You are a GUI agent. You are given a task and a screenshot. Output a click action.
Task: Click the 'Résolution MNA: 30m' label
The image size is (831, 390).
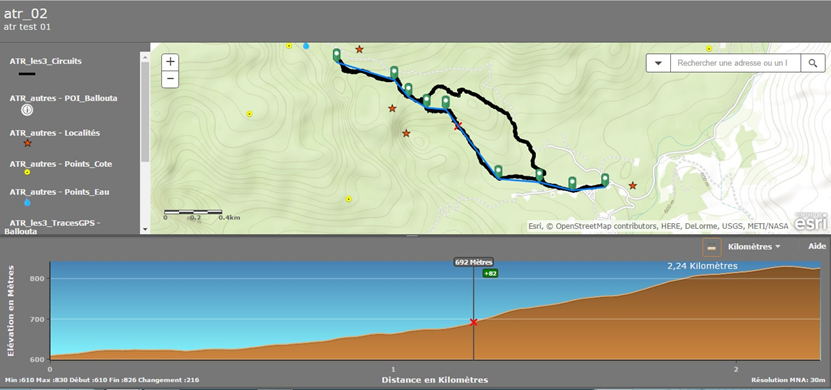tap(788, 380)
